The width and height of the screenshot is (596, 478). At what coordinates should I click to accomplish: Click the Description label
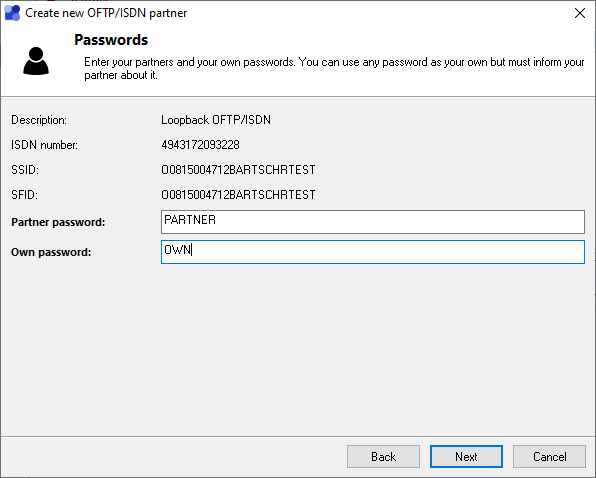pyautogui.click(x=39, y=120)
